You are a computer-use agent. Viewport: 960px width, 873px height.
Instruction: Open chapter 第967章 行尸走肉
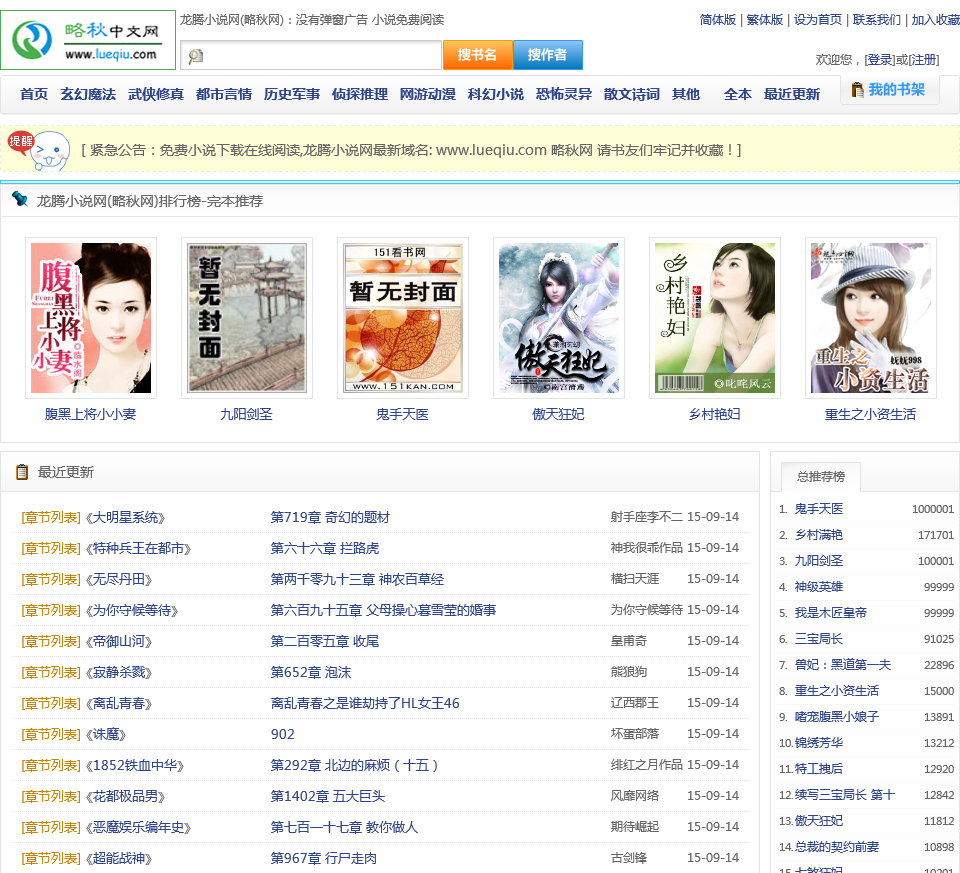click(x=324, y=859)
